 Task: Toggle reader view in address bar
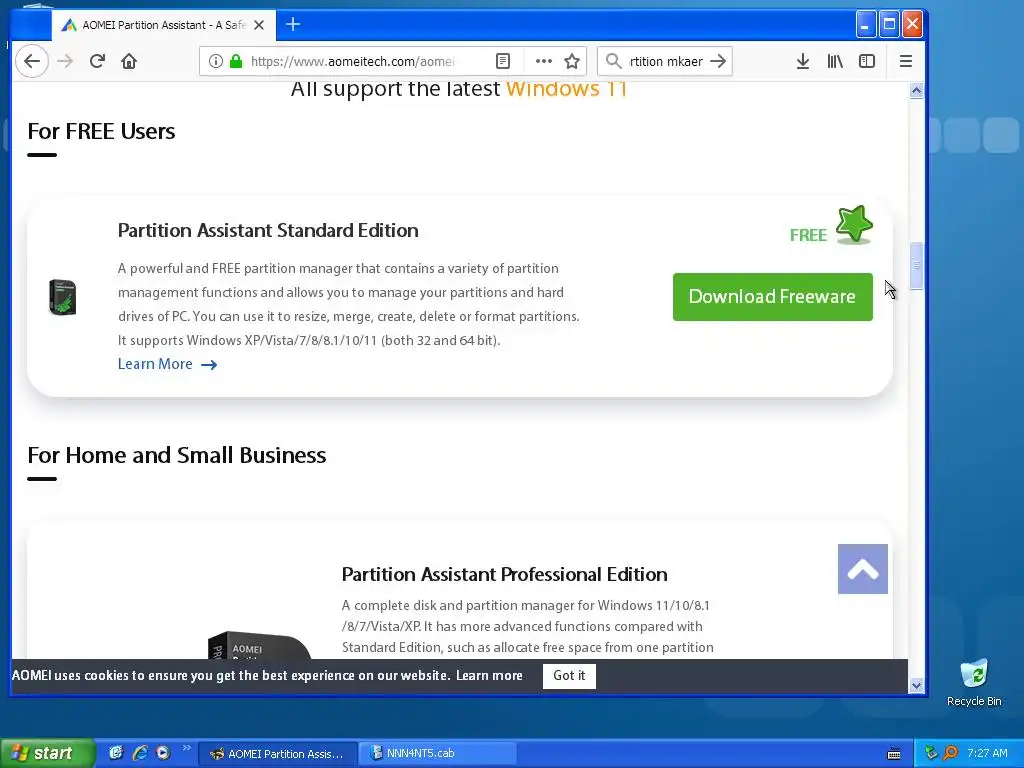point(503,61)
